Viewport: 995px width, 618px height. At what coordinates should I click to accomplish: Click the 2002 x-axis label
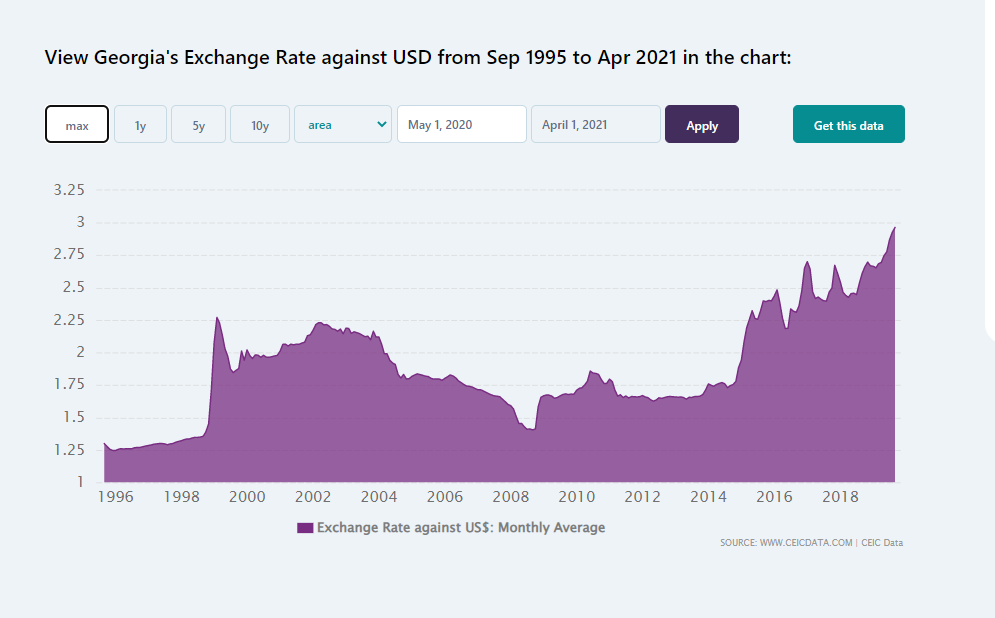[313, 497]
